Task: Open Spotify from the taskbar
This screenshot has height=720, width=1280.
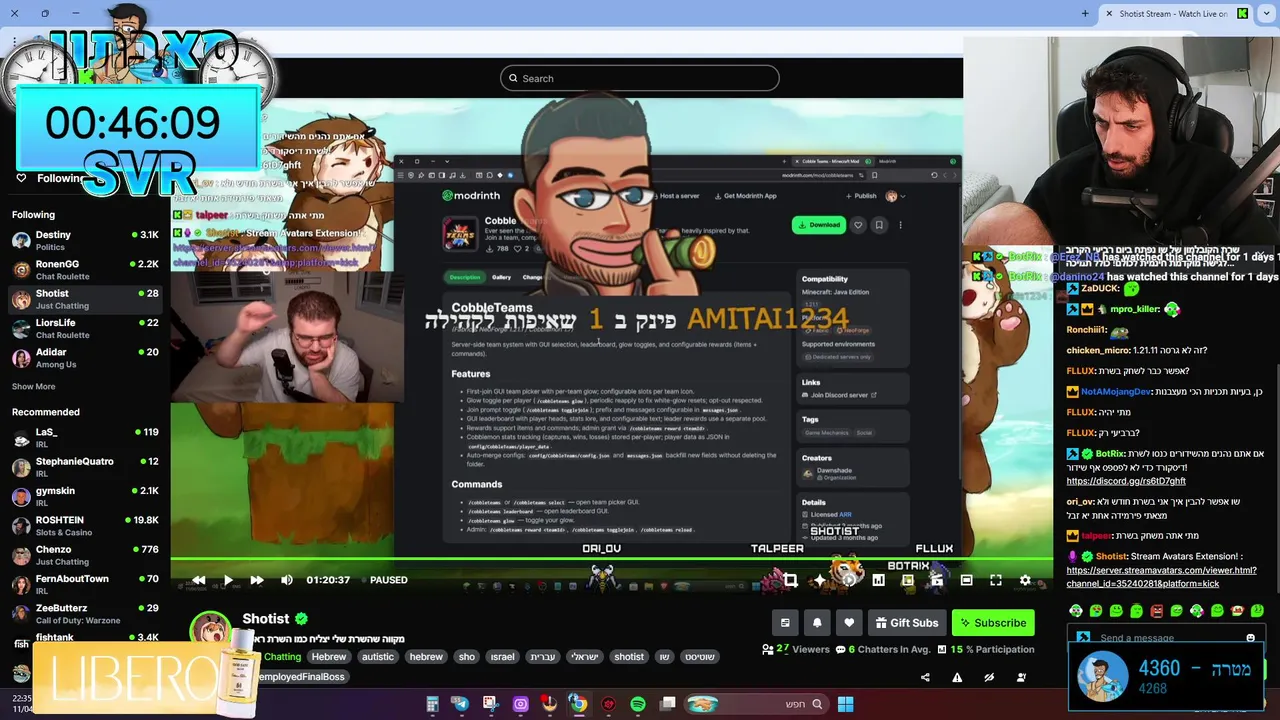Action: point(638,704)
